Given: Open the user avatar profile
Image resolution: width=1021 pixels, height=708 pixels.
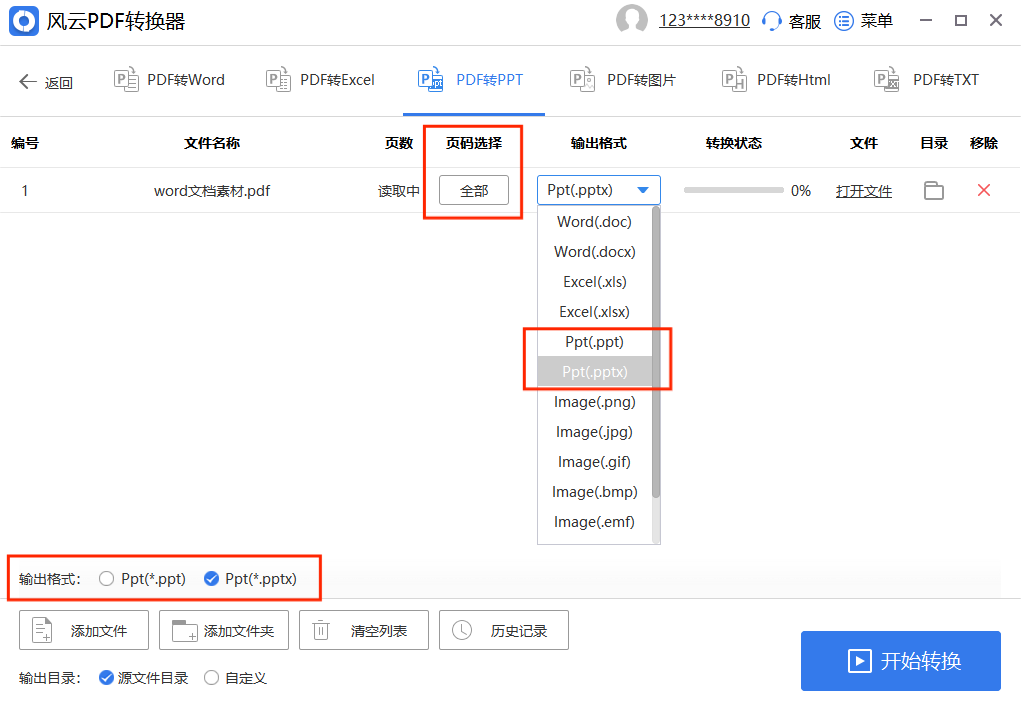Looking at the screenshot, I should click(x=632, y=20).
